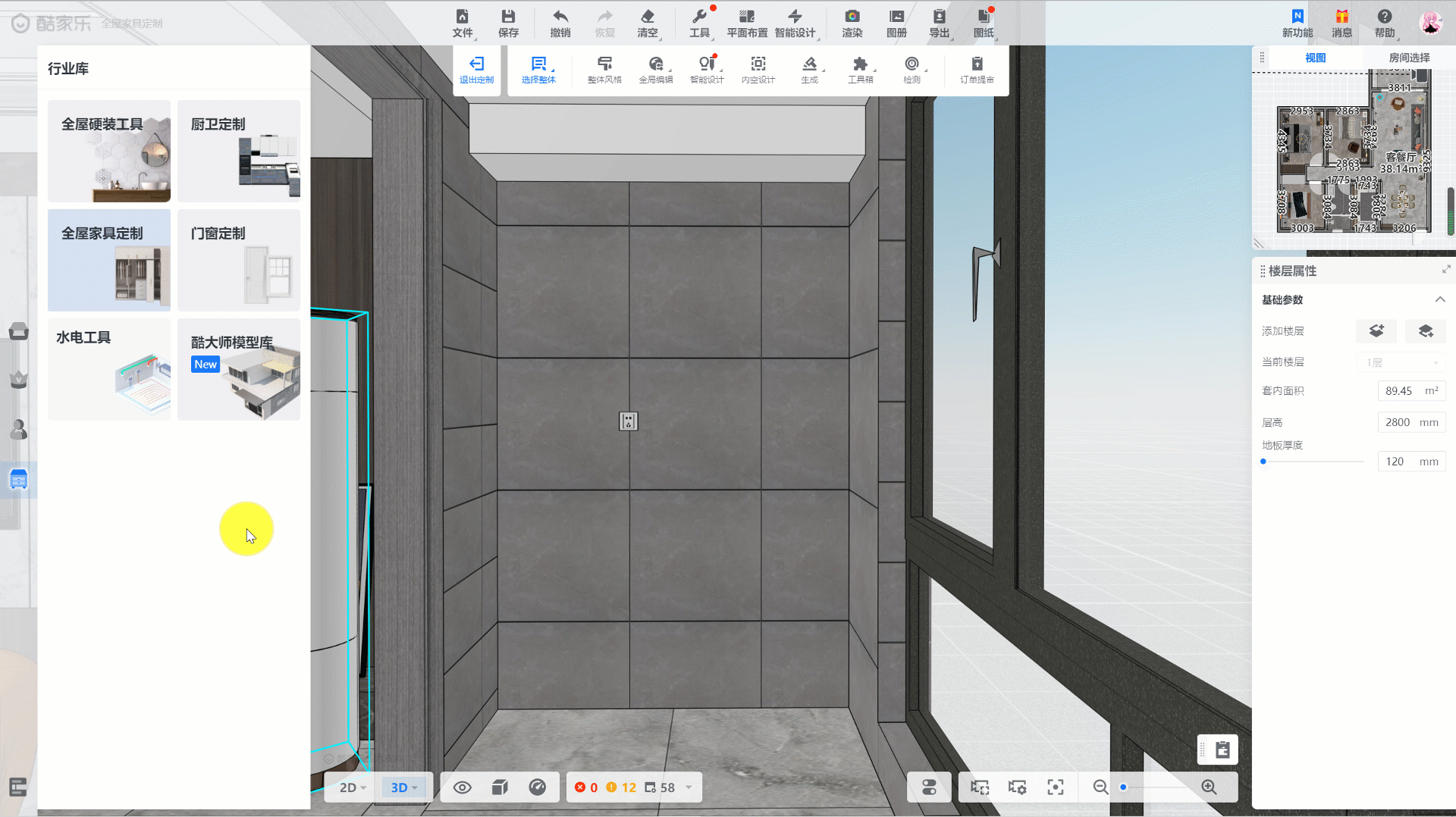The image size is (1456, 817).
Task: Click the Save (保存) icon
Action: pyautogui.click(x=508, y=23)
